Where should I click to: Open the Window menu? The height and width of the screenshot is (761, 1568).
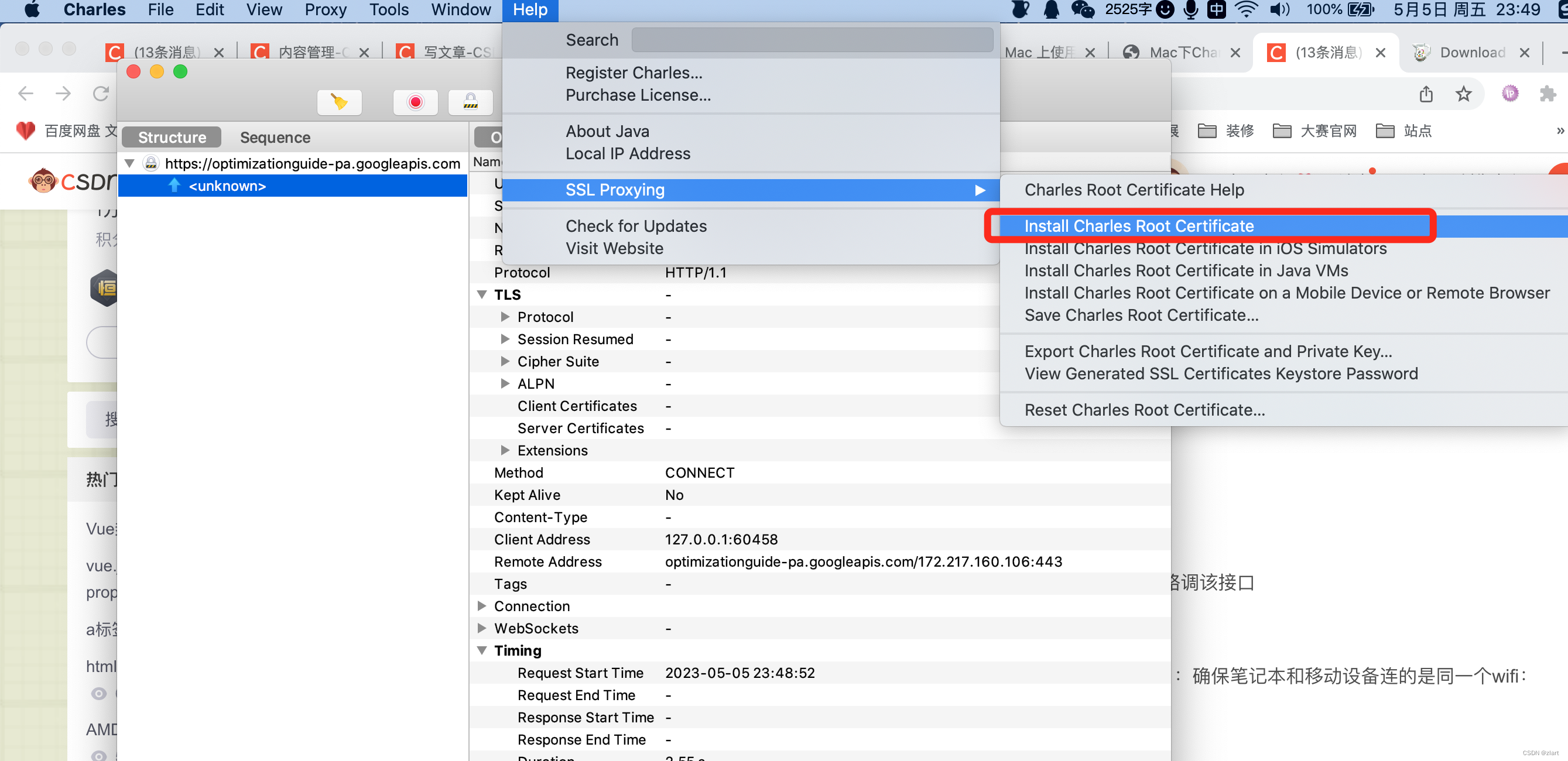click(x=461, y=10)
